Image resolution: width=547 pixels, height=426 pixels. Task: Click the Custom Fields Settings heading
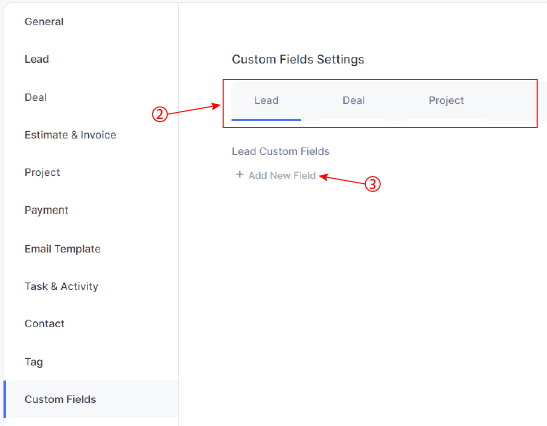[x=298, y=59]
